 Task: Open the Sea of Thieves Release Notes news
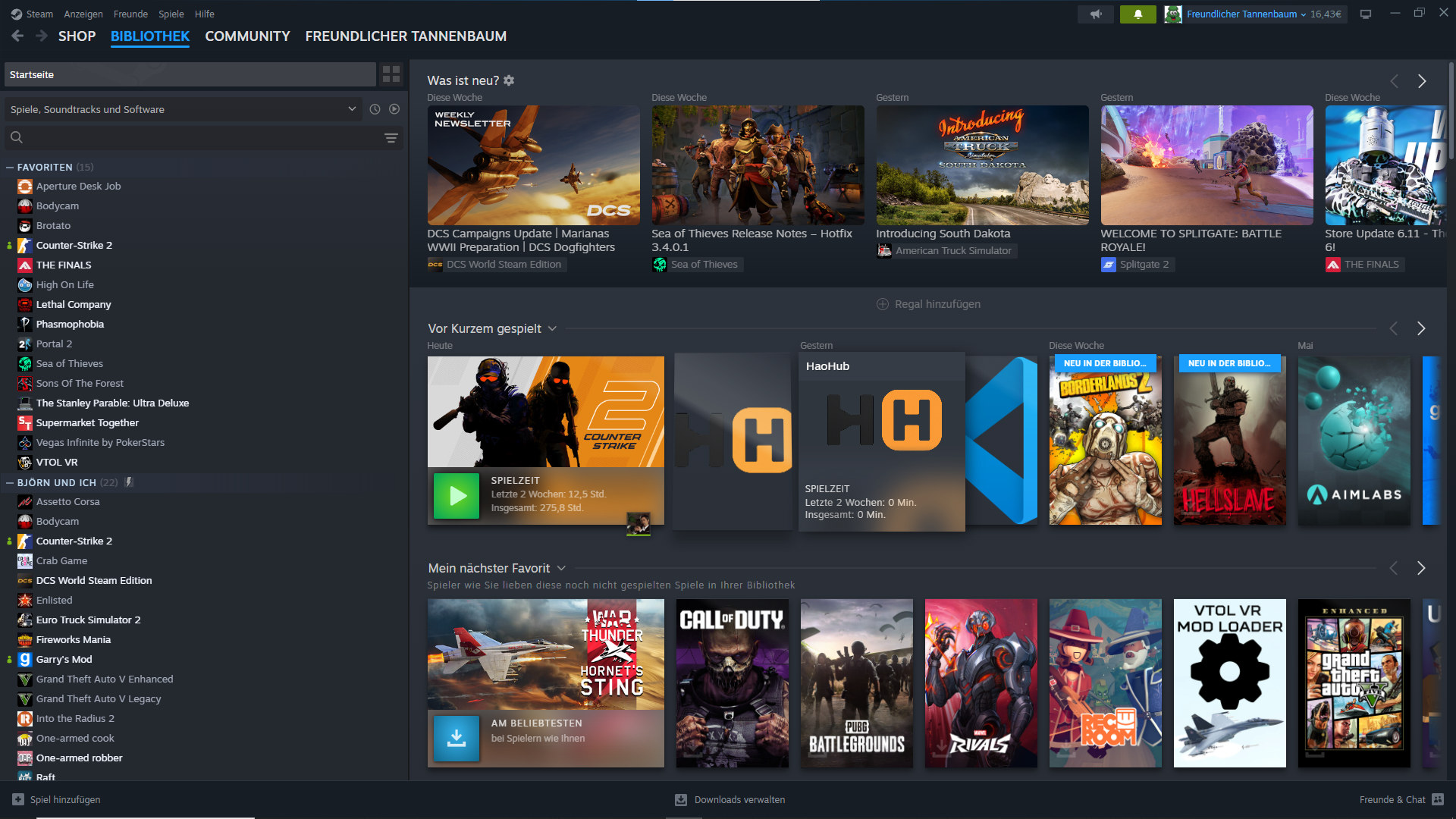758,165
